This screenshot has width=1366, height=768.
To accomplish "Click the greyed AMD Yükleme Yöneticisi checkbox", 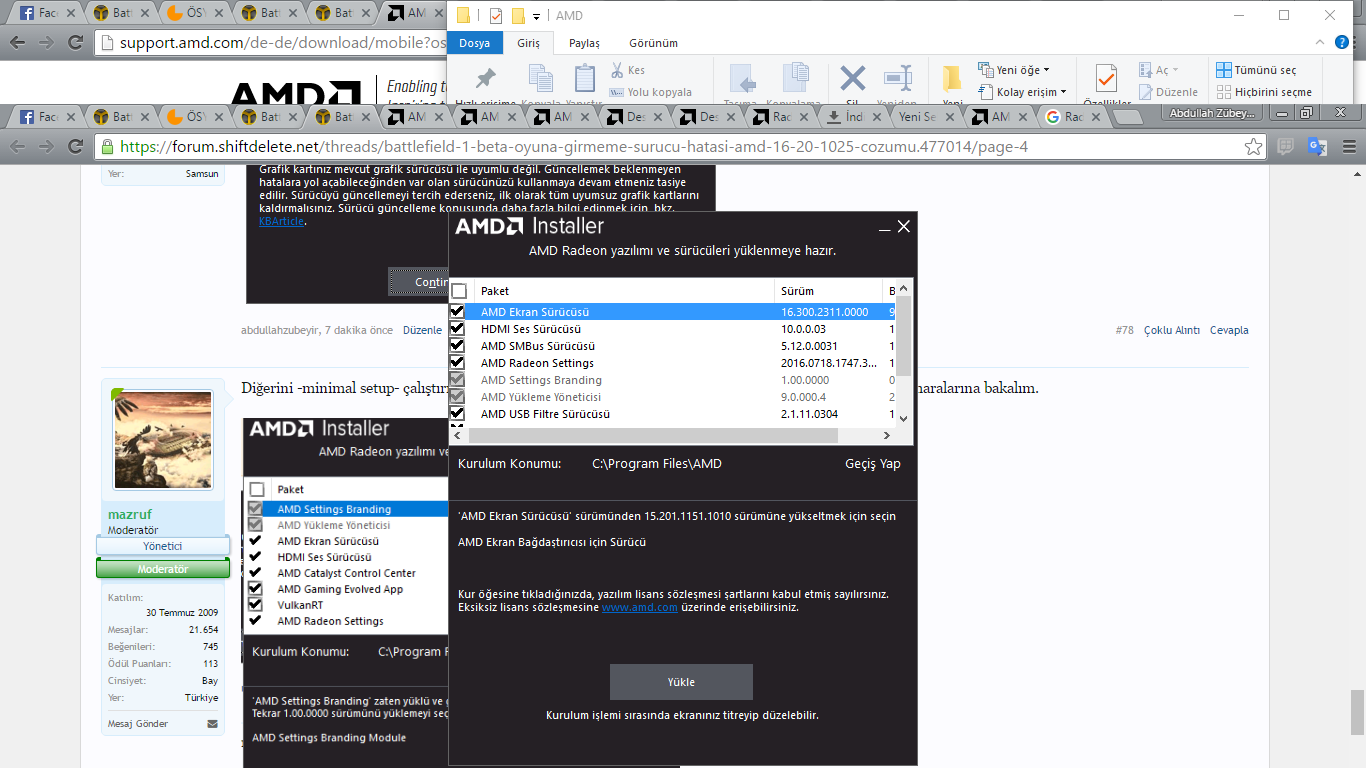I will pos(458,397).
